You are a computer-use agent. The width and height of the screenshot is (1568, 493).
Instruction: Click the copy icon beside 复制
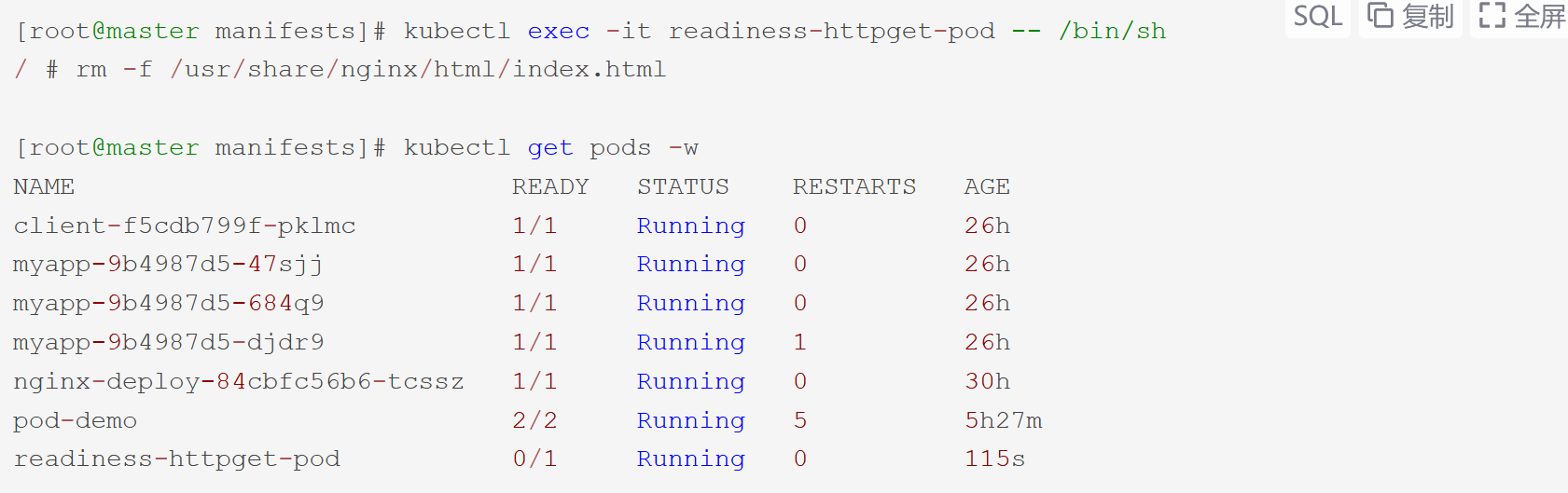click(x=1380, y=16)
